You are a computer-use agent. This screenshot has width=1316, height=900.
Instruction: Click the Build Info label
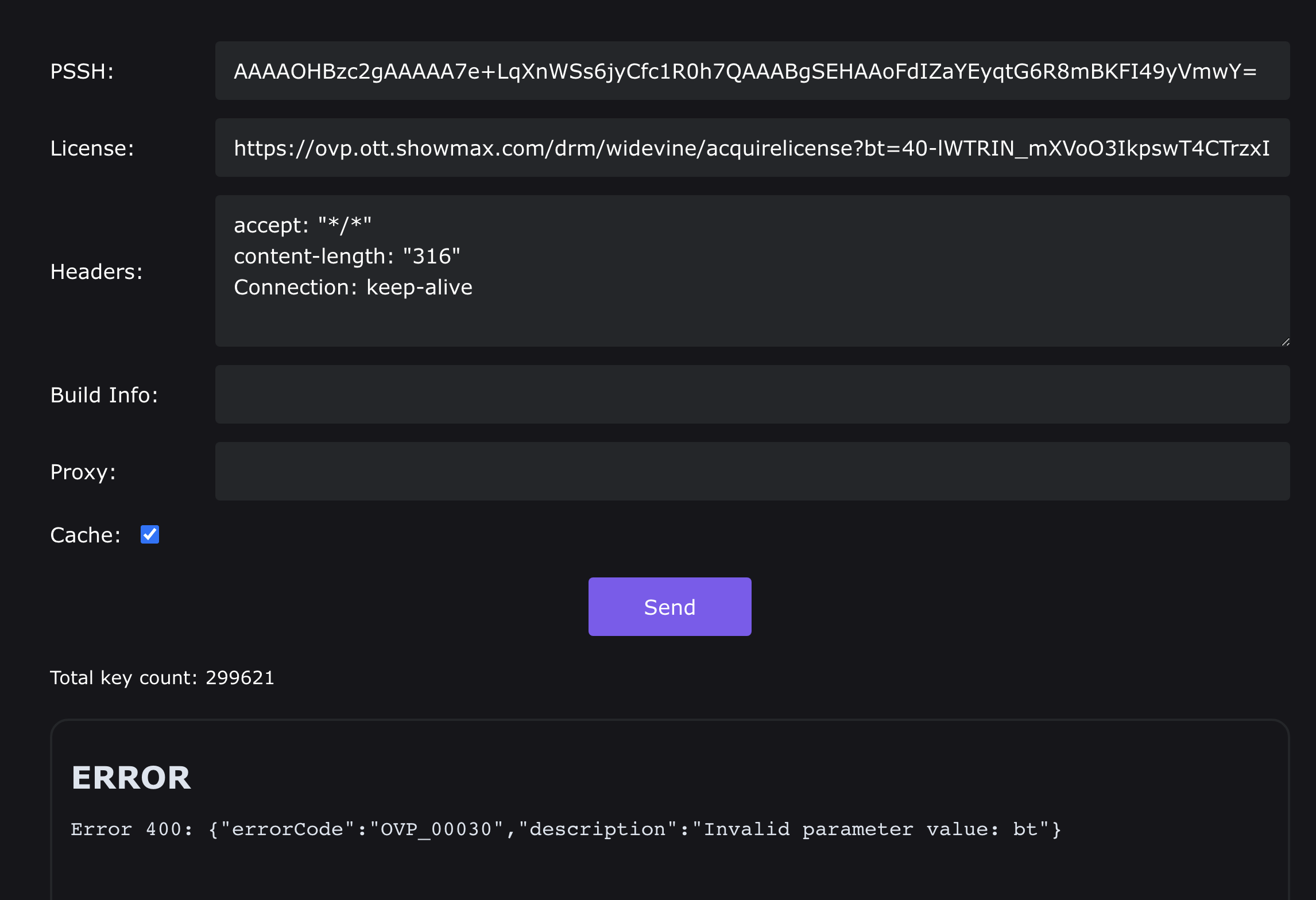[x=104, y=395]
